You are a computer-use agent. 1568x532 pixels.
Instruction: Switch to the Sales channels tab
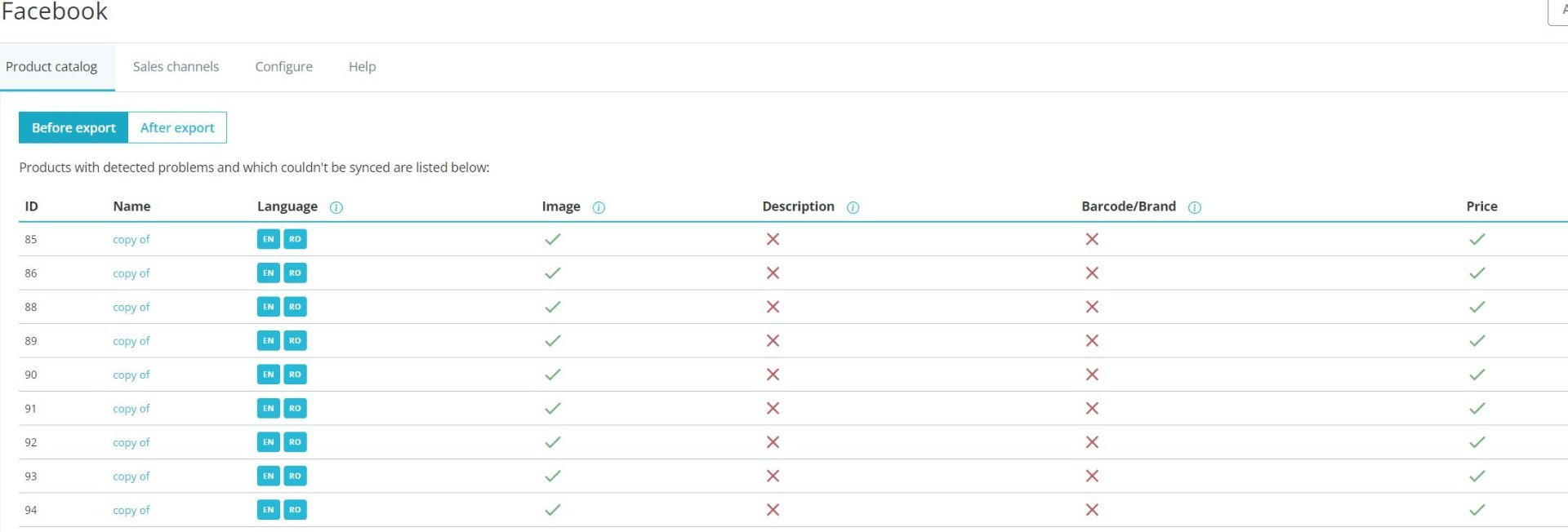(176, 67)
